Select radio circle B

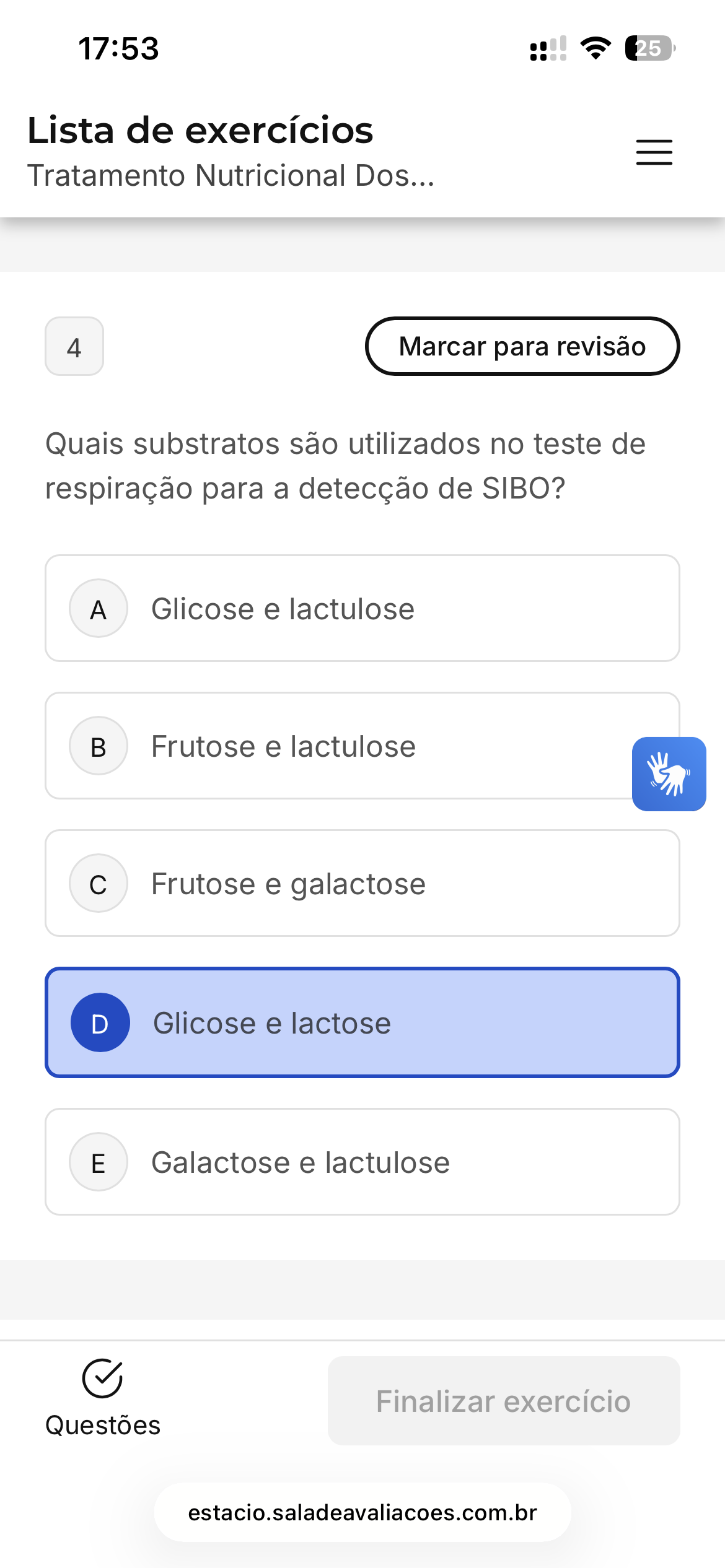point(99,746)
